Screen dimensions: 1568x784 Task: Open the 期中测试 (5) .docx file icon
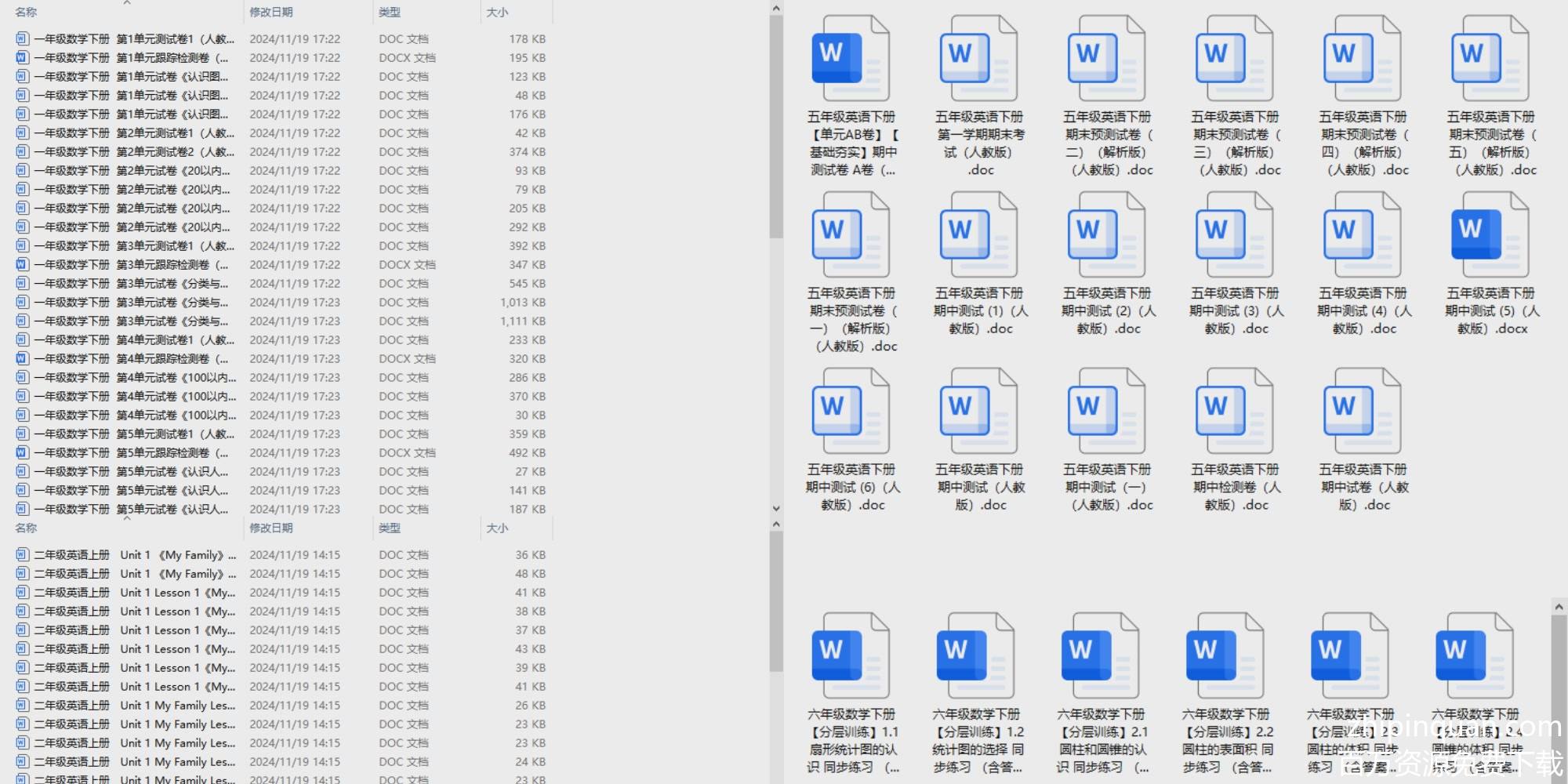1490,235
